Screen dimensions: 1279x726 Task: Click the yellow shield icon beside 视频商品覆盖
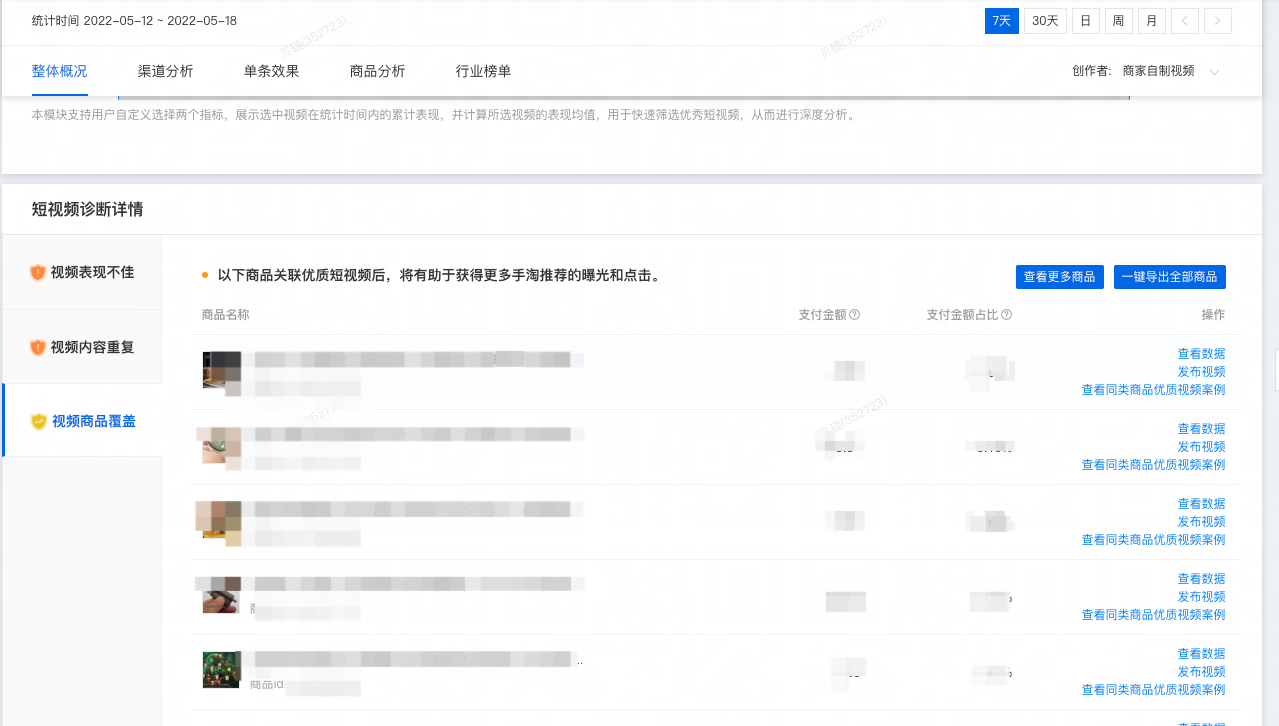(39, 421)
